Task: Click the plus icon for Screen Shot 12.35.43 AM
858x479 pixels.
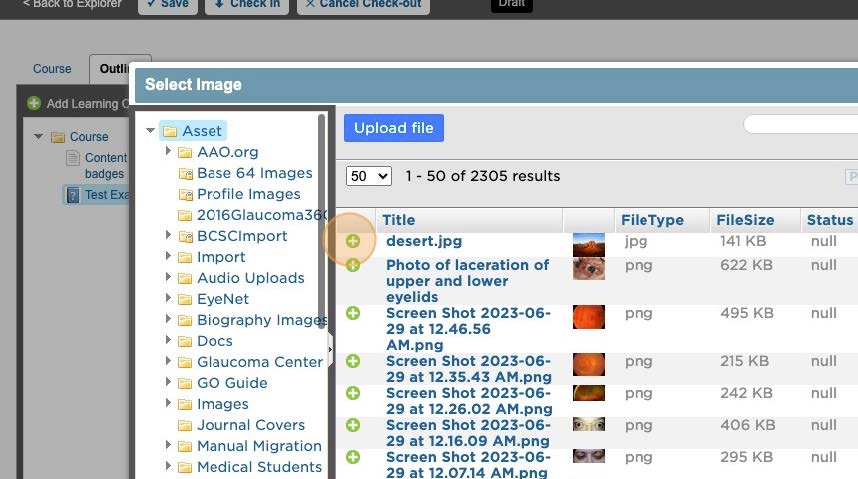Action: point(353,361)
